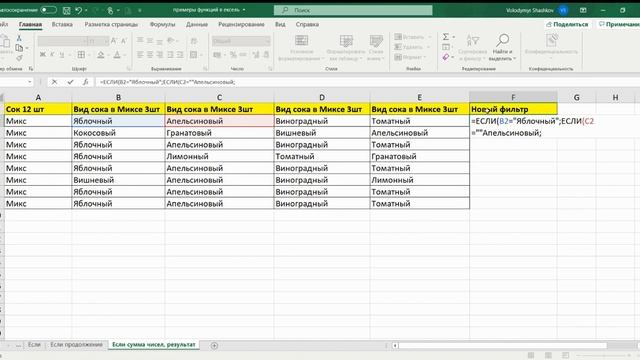The image size is (640, 360).
Task: Click the Clear eraser icon
Action: click(446, 57)
